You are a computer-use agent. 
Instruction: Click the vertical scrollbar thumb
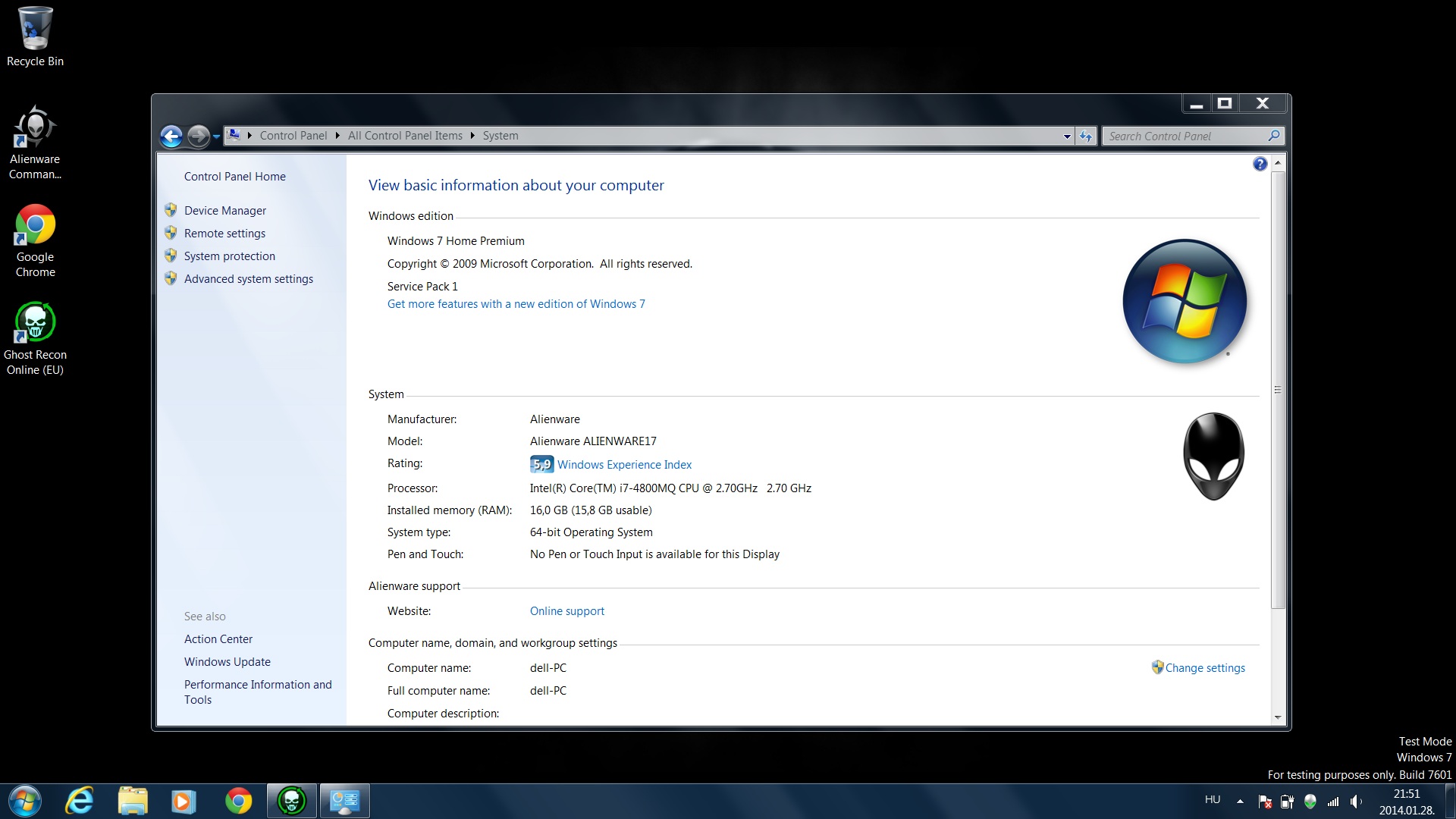click(1278, 390)
